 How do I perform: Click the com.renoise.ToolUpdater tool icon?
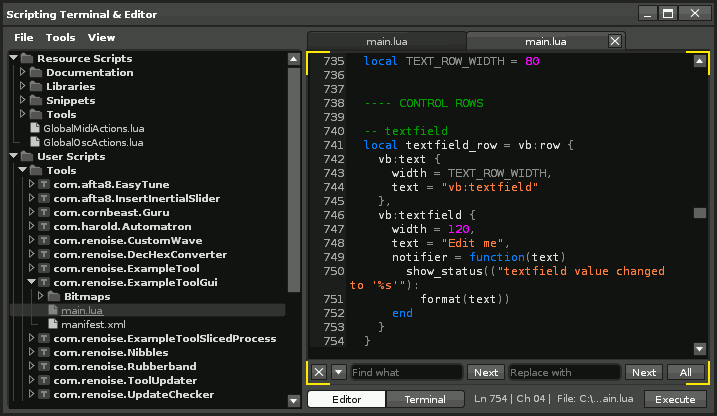[44, 380]
